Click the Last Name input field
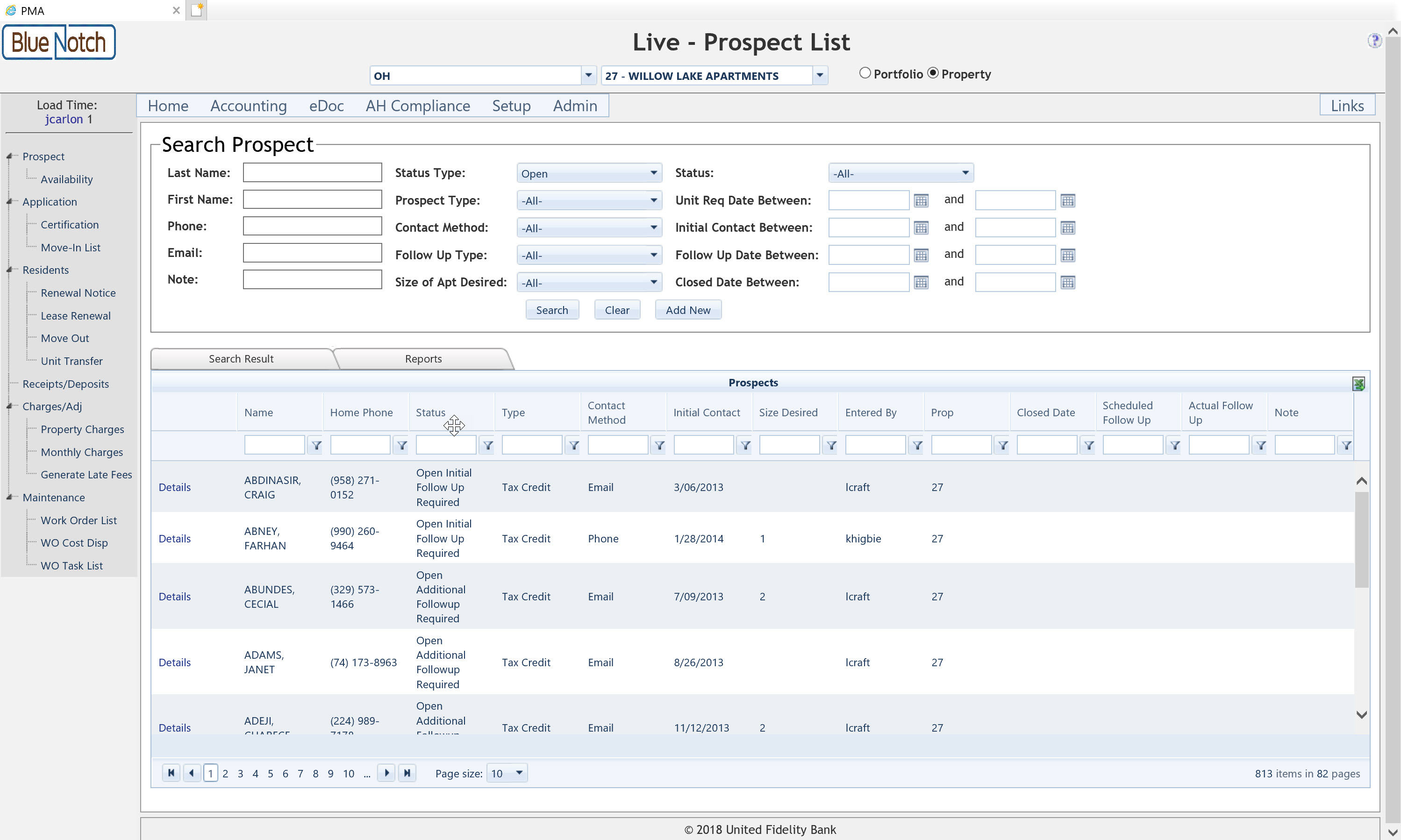1401x840 pixels. [312, 173]
